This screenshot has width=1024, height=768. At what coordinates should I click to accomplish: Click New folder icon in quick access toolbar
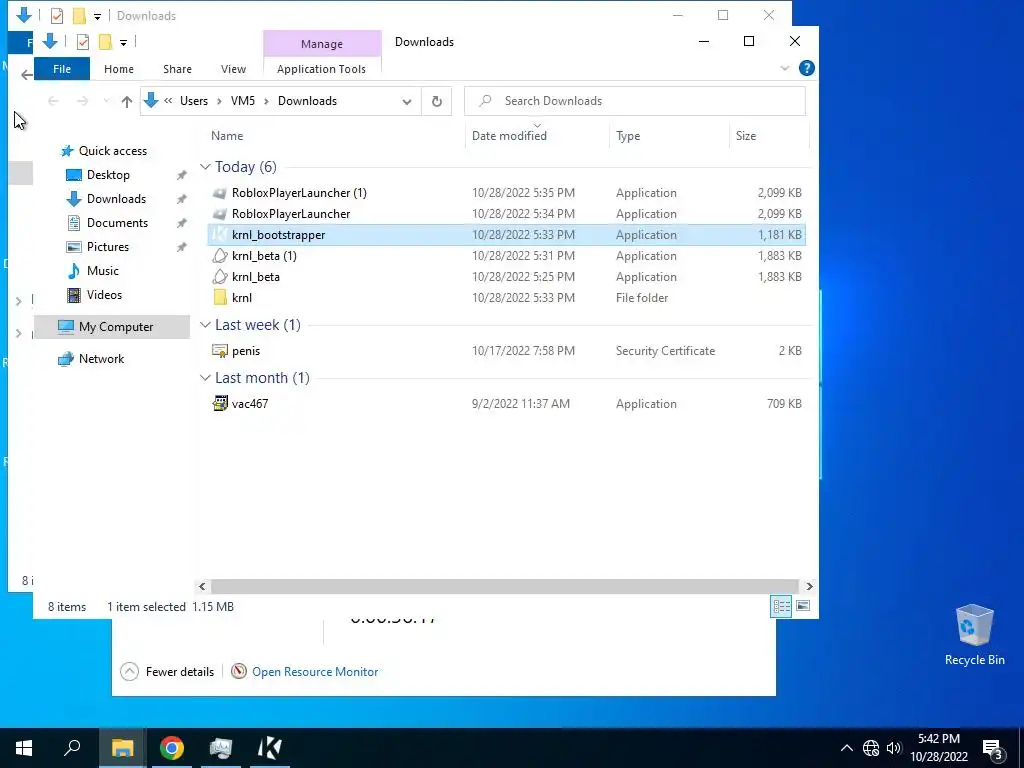point(105,42)
